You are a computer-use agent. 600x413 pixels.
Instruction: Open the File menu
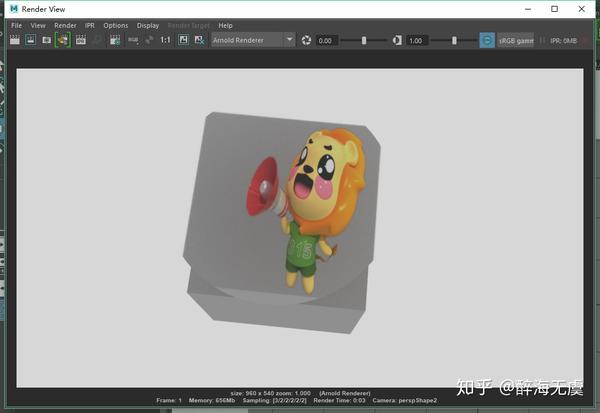click(16, 25)
